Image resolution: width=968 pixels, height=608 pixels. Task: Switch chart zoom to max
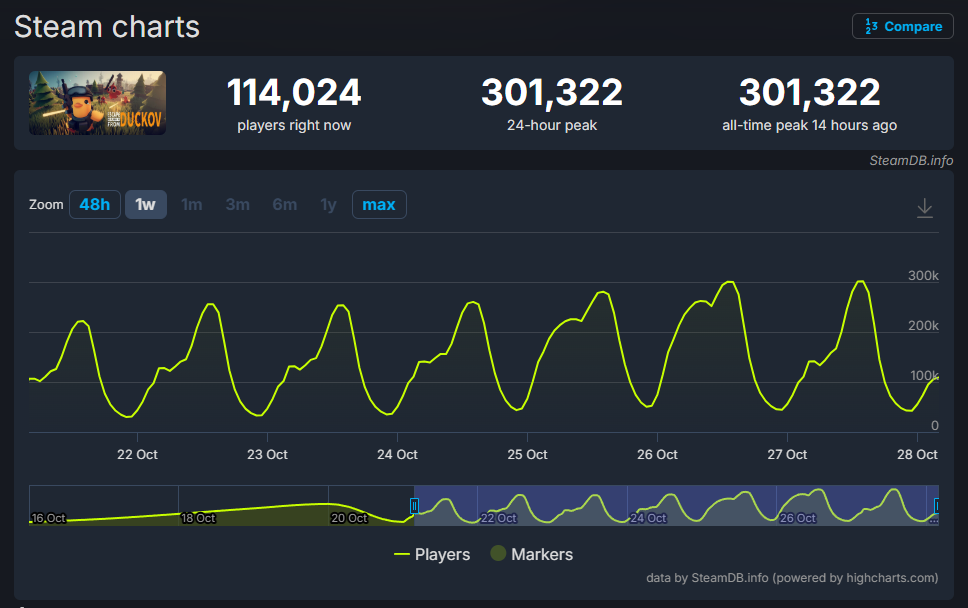(x=379, y=204)
